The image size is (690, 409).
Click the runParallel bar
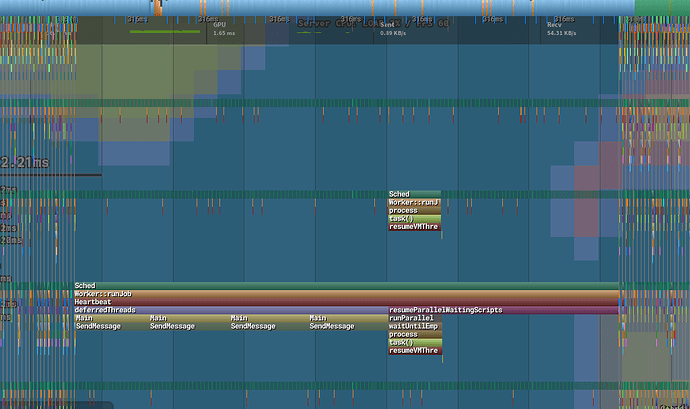click(415, 318)
